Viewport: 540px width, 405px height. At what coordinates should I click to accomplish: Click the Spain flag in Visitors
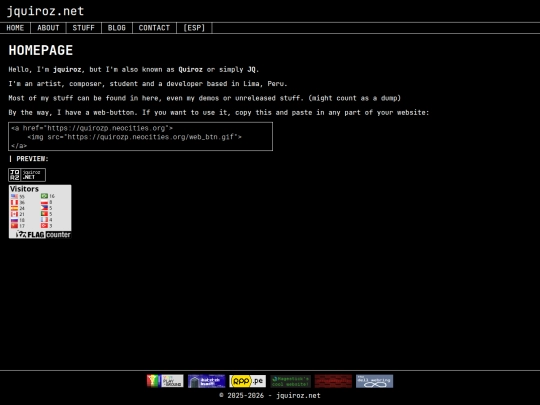(14, 208)
